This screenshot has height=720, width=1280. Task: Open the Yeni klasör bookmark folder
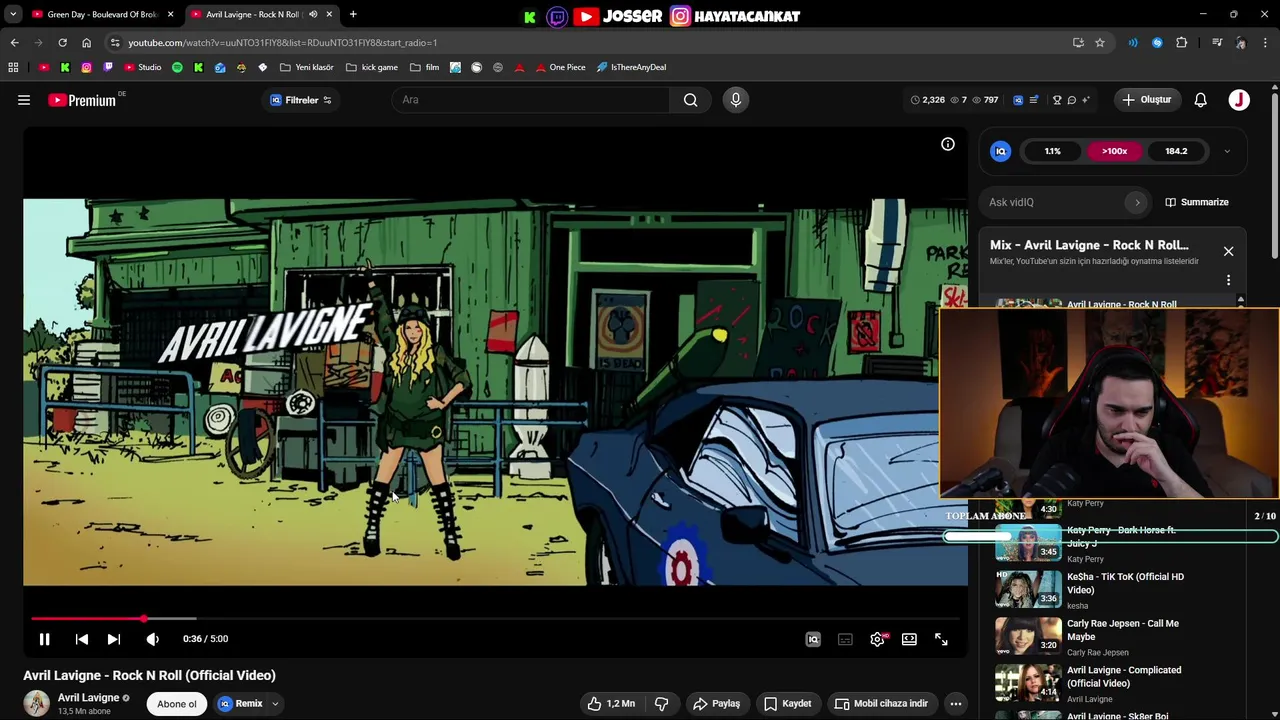(x=307, y=67)
